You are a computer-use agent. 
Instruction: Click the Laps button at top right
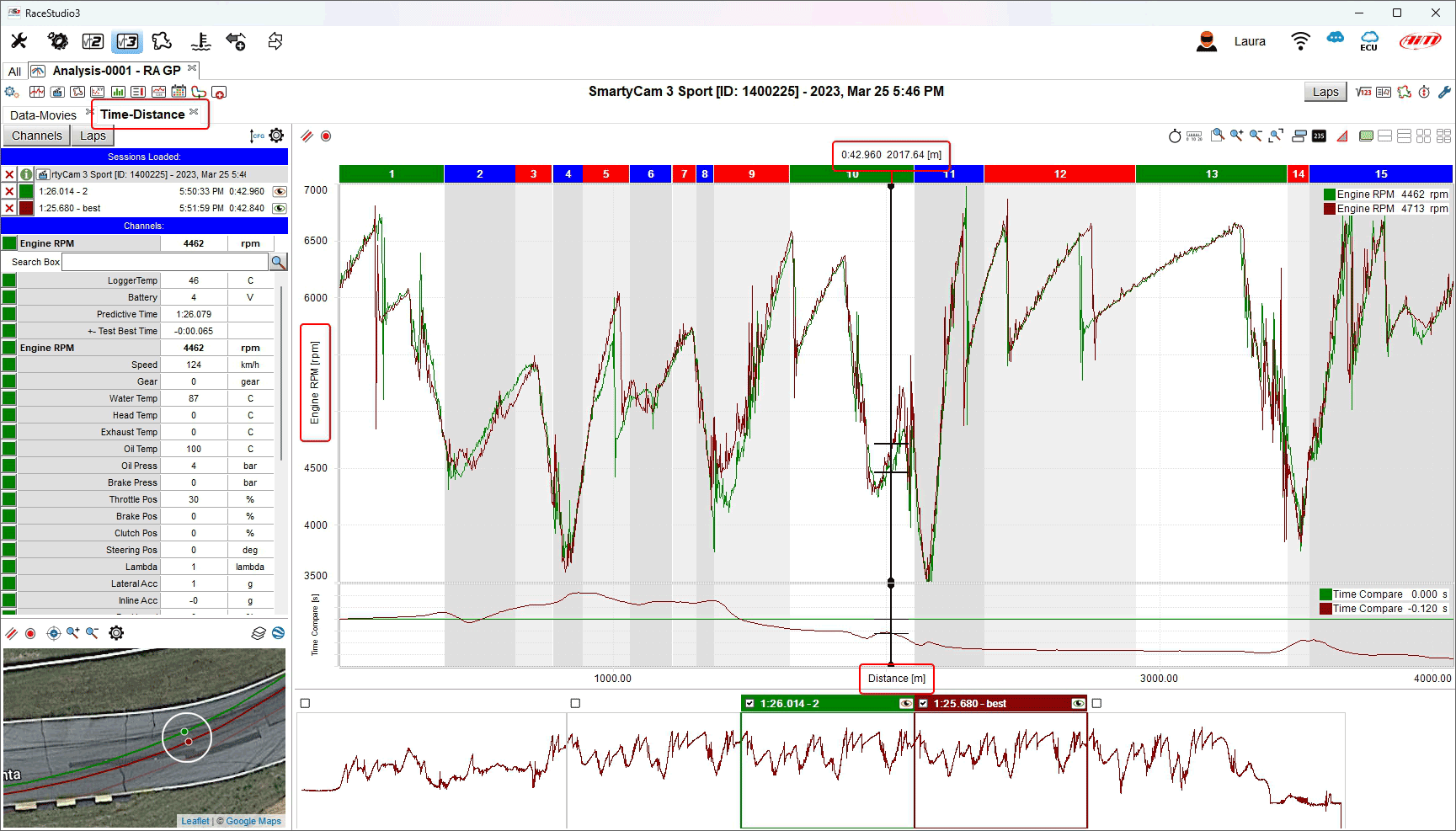(1325, 92)
